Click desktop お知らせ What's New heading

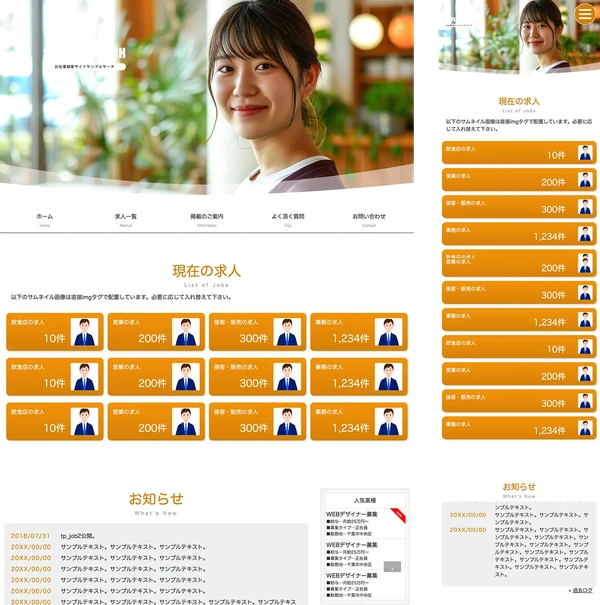tap(156, 503)
